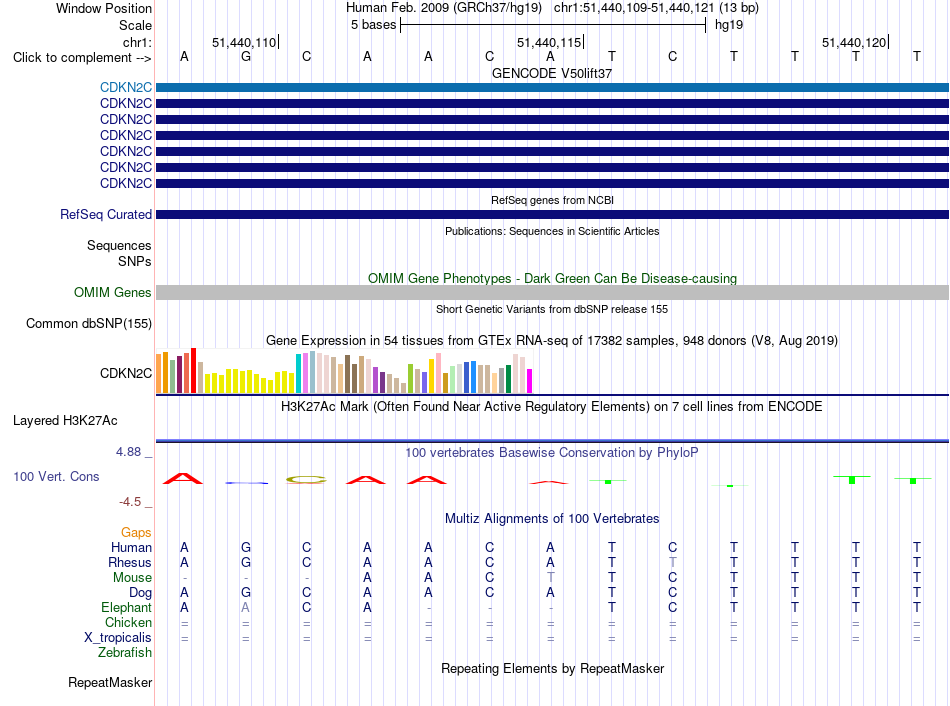Open 100 vertebrates Basewise Conservation title
This screenshot has width=950, height=706.
point(552,453)
